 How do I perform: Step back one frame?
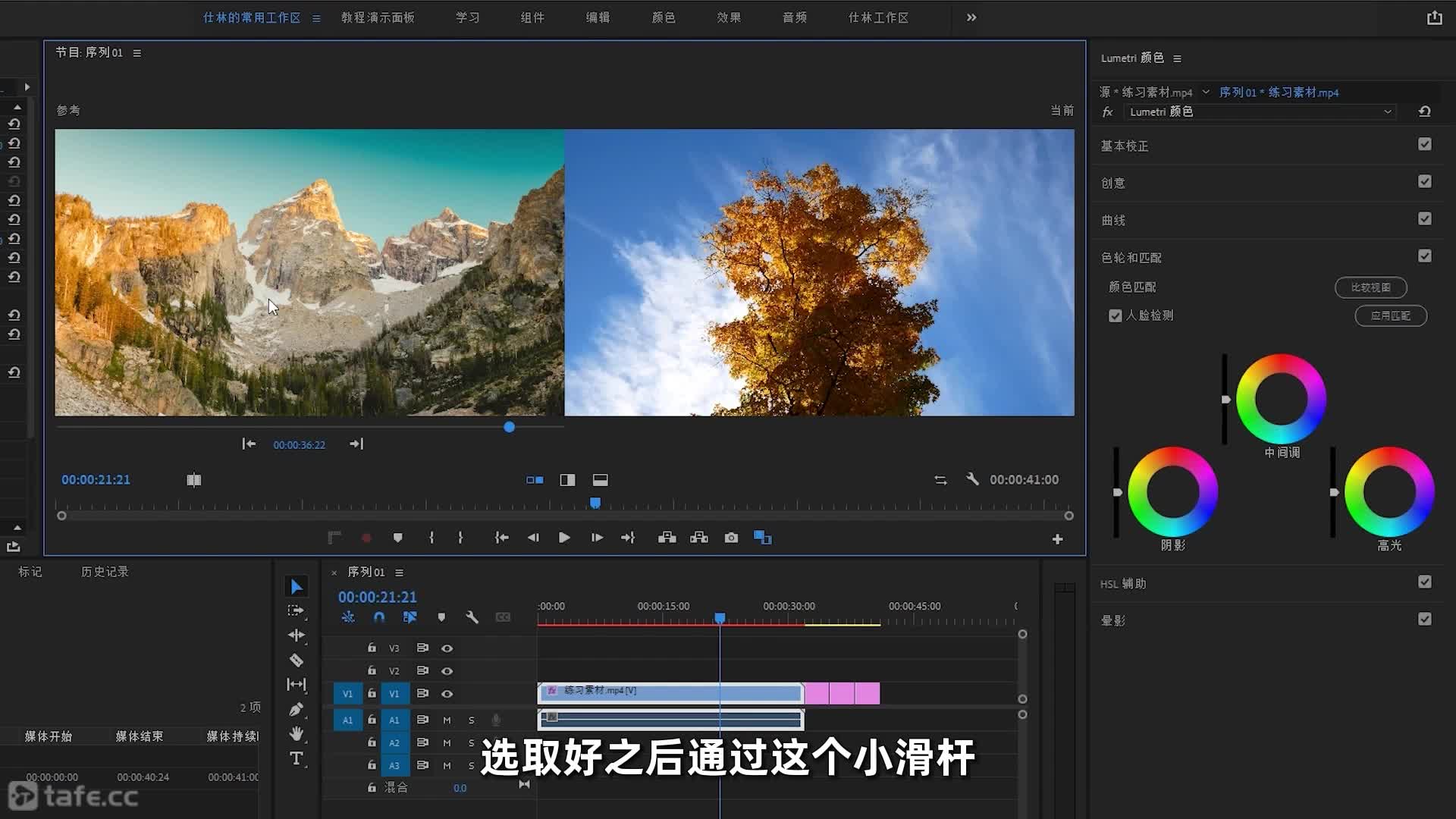pos(533,538)
